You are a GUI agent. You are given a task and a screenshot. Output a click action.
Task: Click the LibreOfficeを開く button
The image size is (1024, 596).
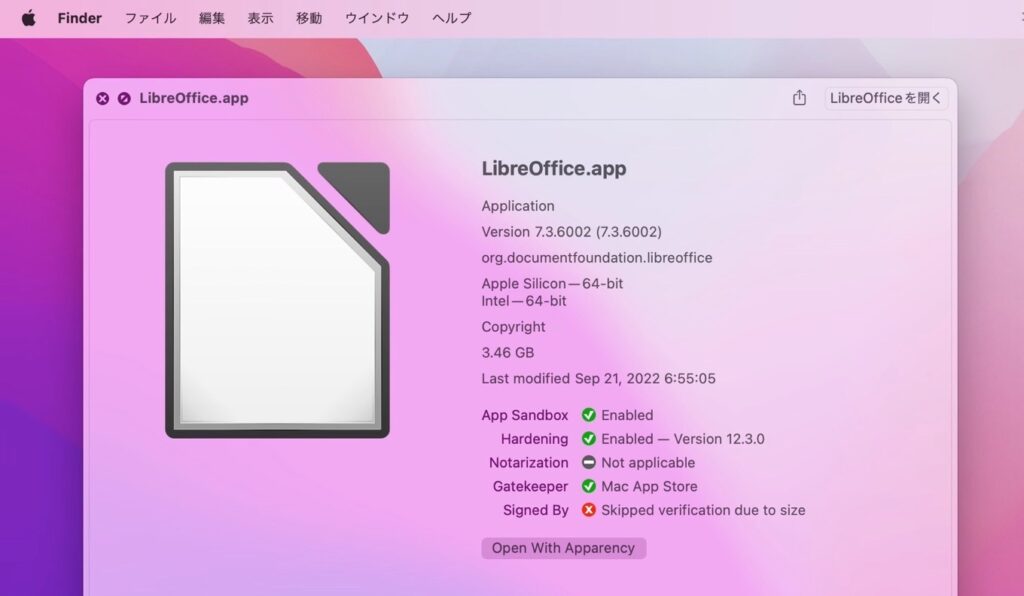click(x=884, y=98)
